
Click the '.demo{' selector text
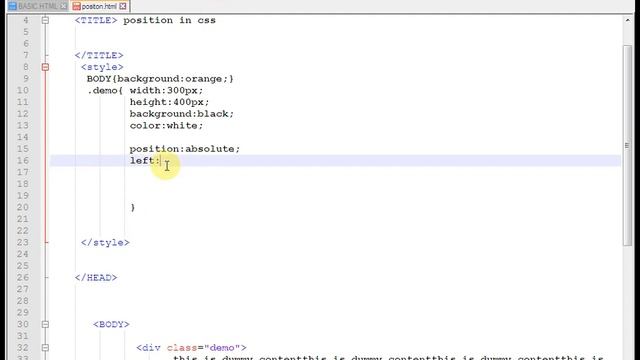tap(105, 91)
